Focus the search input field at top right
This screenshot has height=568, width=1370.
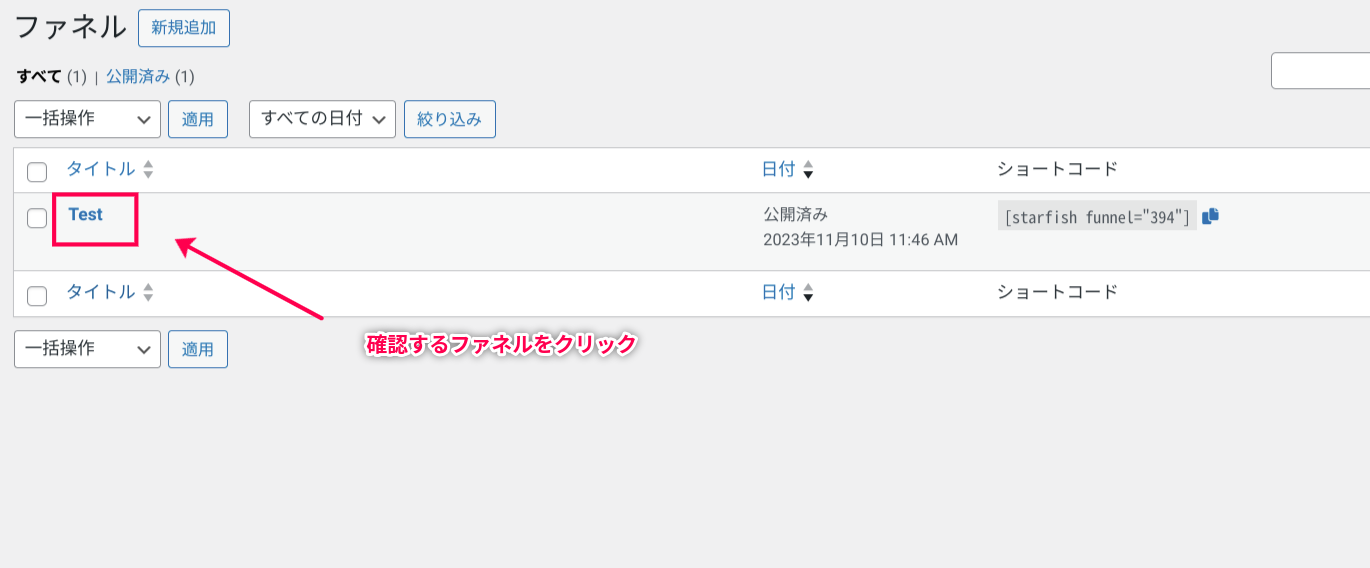click(1320, 71)
